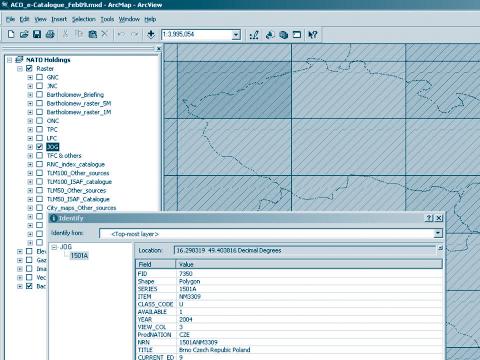Viewport: 480px width, 360px height.
Task: Open the Insert menu
Action: pyautogui.click(x=59, y=19)
